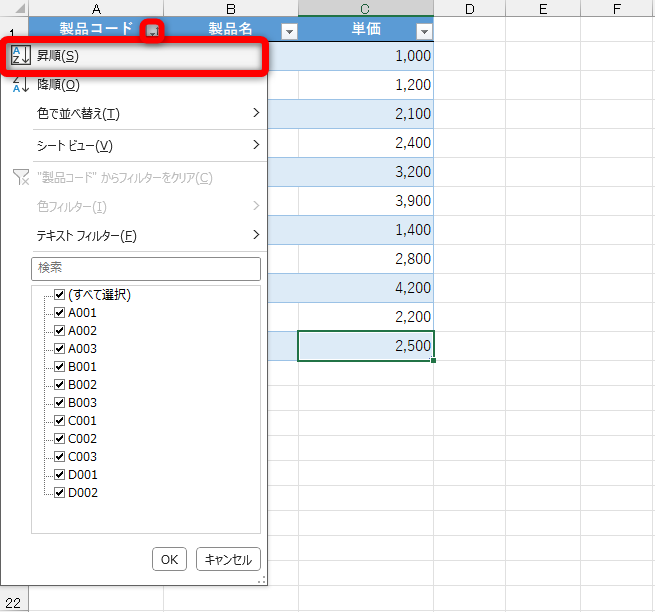Uncheck the D002 checkbox
Viewport: 655px width, 612px height.
coord(59,493)
